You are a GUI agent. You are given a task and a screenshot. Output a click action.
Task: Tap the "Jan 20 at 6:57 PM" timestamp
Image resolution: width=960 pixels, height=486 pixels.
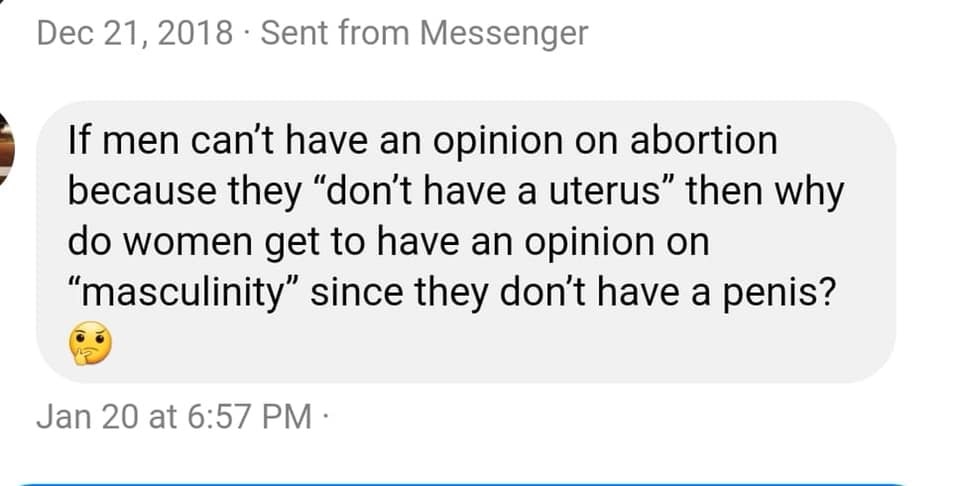tap(174, 416)
